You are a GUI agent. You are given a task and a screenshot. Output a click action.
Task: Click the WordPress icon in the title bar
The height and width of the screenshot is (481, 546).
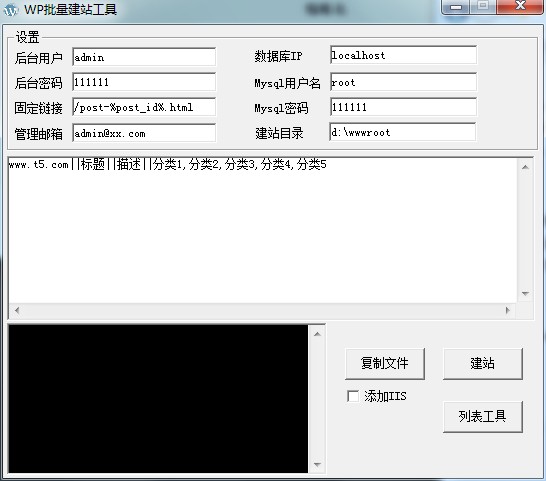coord(10,9)
